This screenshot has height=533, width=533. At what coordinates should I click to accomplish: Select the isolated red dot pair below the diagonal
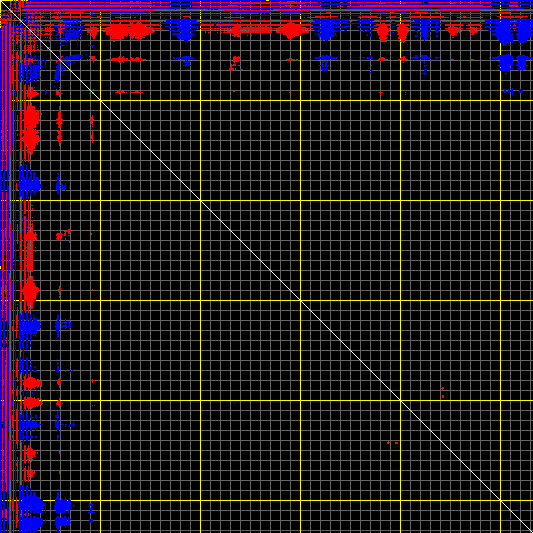tap(392, 443)
